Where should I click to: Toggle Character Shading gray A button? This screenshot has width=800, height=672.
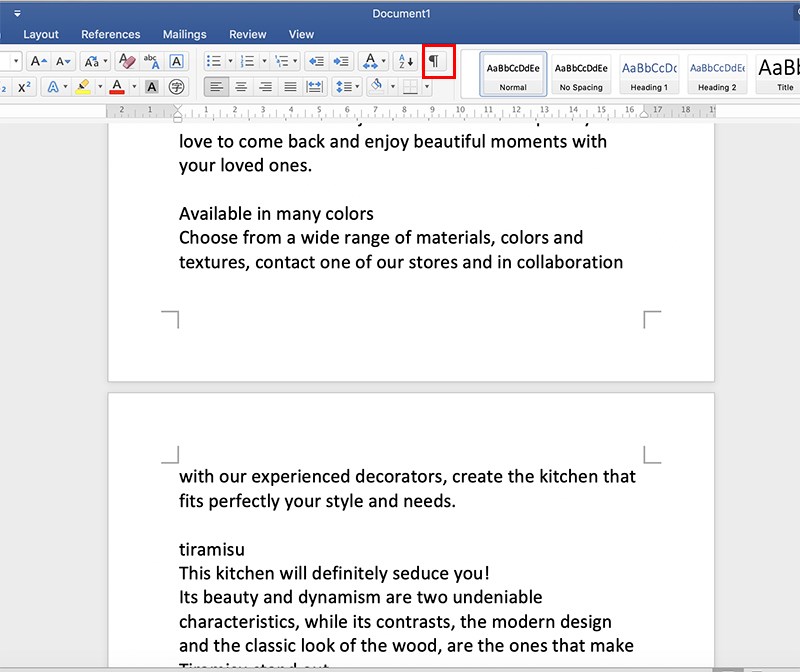pos(152,87)
